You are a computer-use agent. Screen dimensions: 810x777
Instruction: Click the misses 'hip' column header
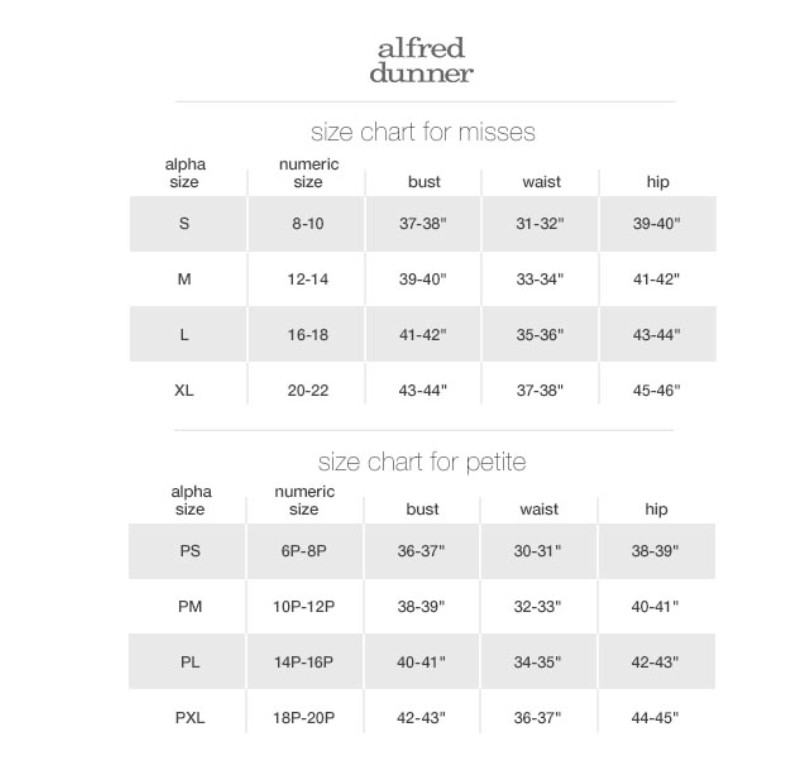pos(658,182)
